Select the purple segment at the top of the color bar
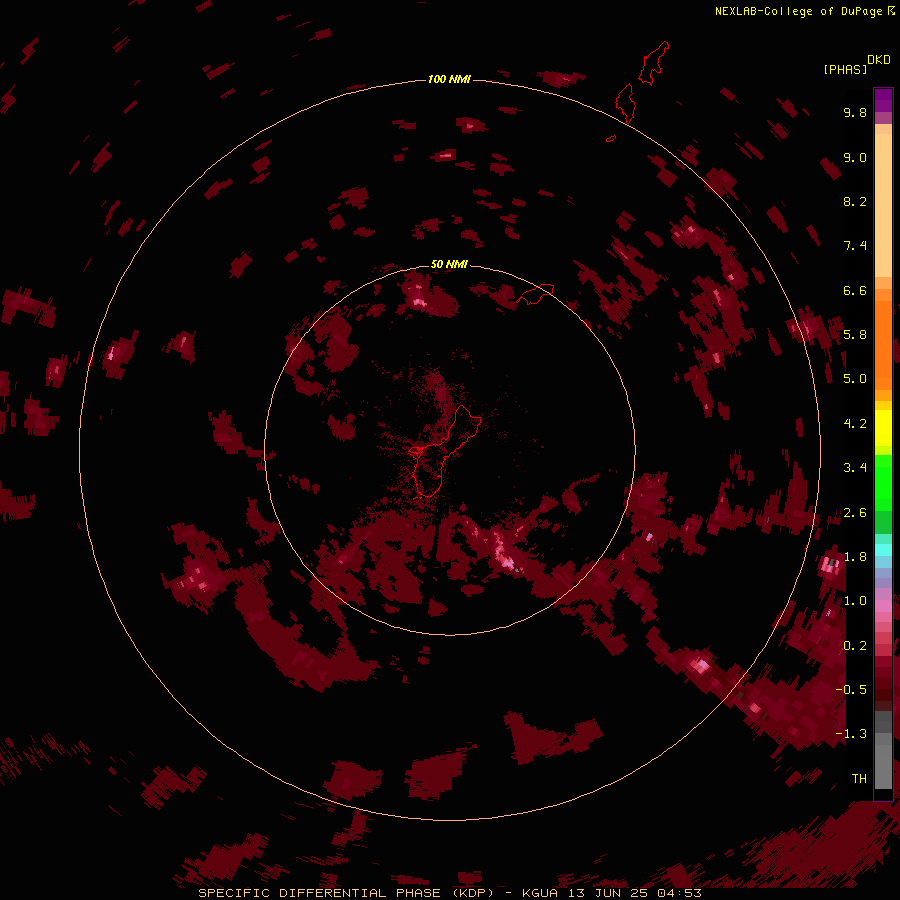 point(883,100)
